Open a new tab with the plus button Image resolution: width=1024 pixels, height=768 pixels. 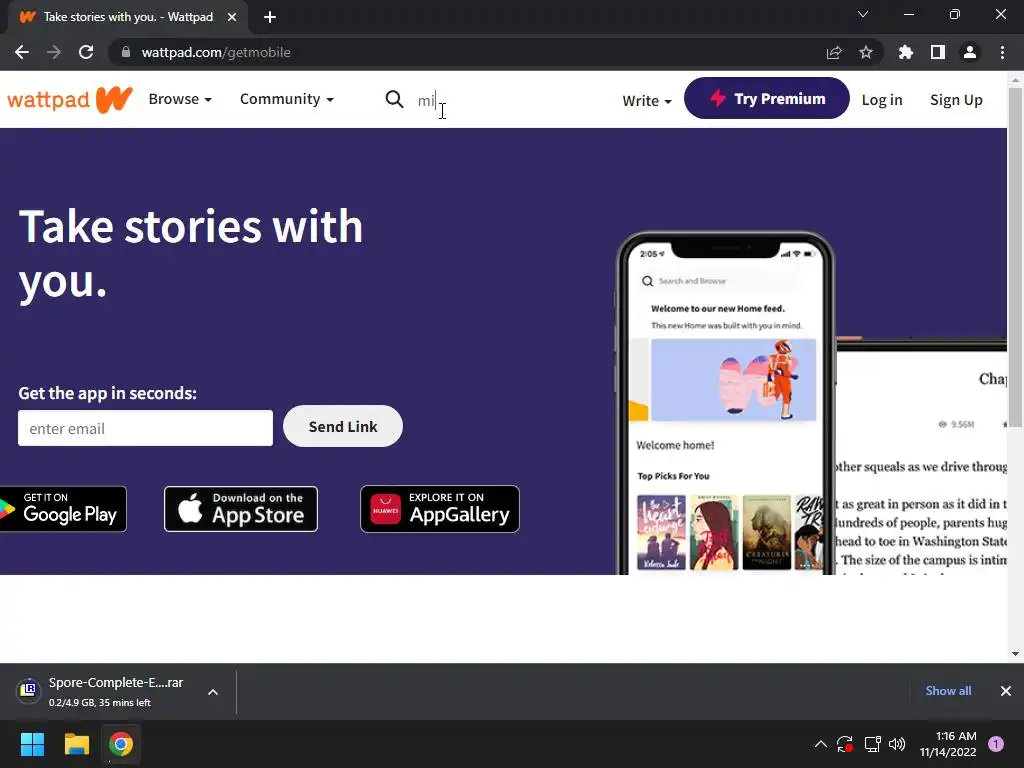pyautogui.click(x=270, y=17)
